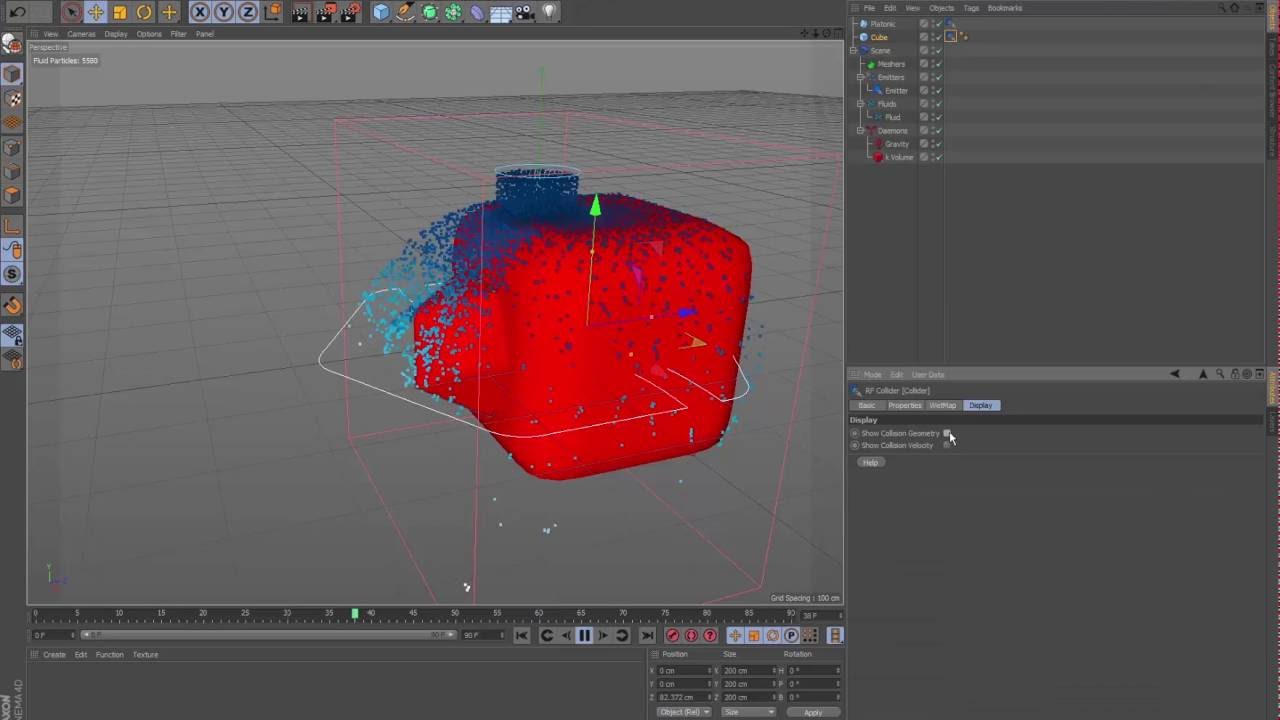Toggle the Y axis lock
This screenshot has width=1280, height=720.
(x=224, y=12)
